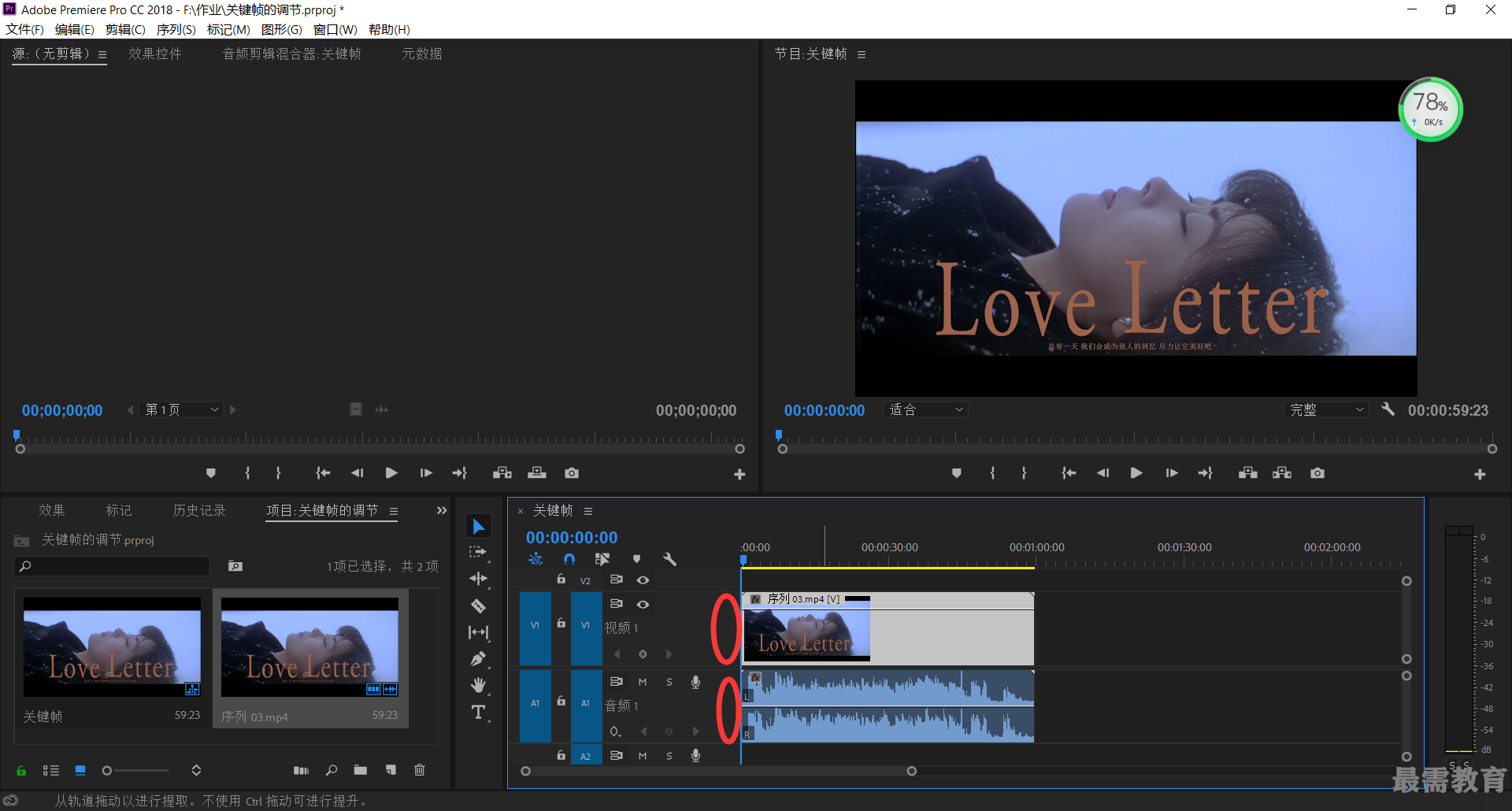This screenshot has width=1512, height=811.
Task: Select the Selection arrow tool
Action: [478, 526]
